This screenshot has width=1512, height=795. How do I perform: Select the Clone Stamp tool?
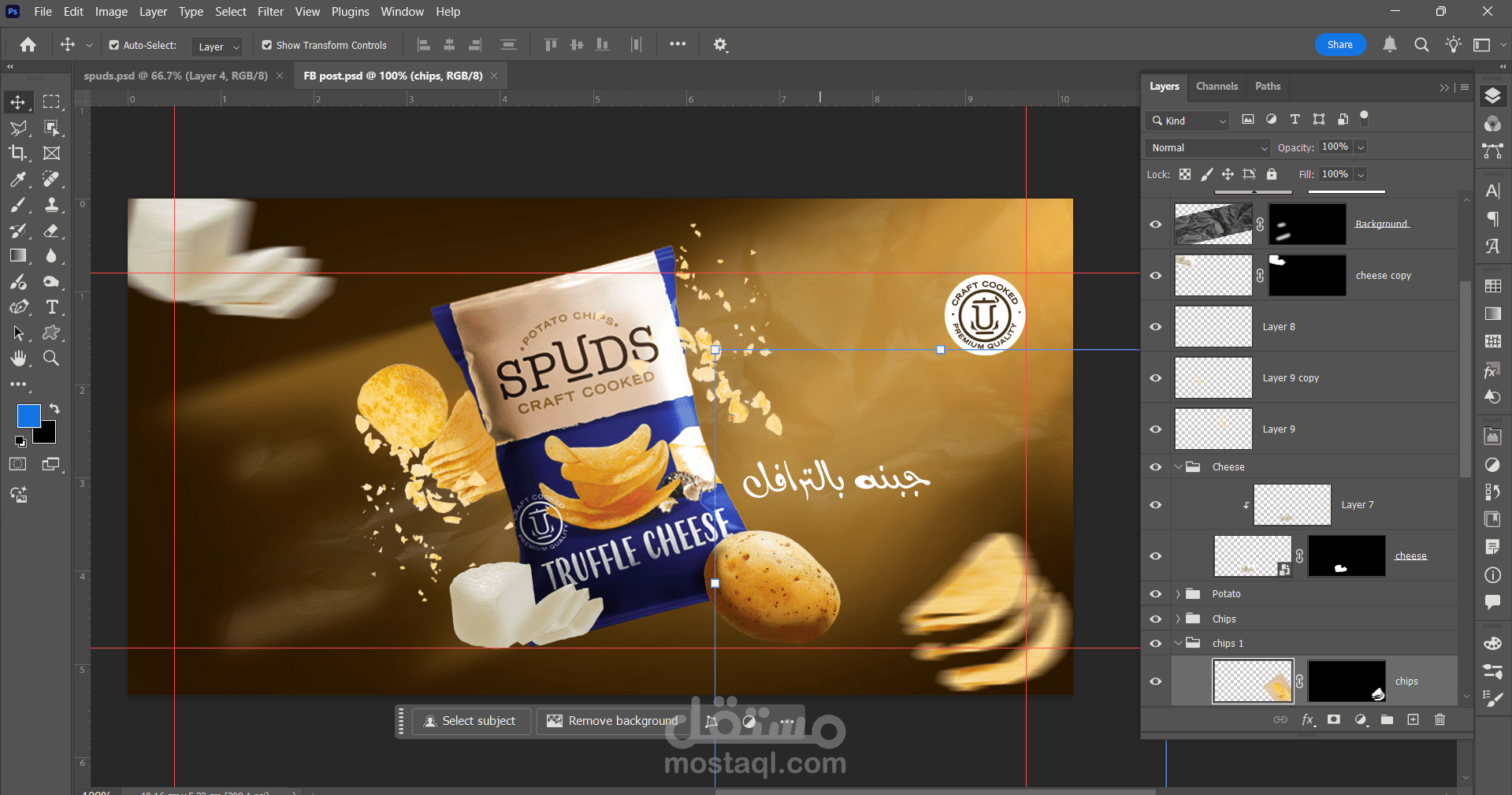point(51,205)
